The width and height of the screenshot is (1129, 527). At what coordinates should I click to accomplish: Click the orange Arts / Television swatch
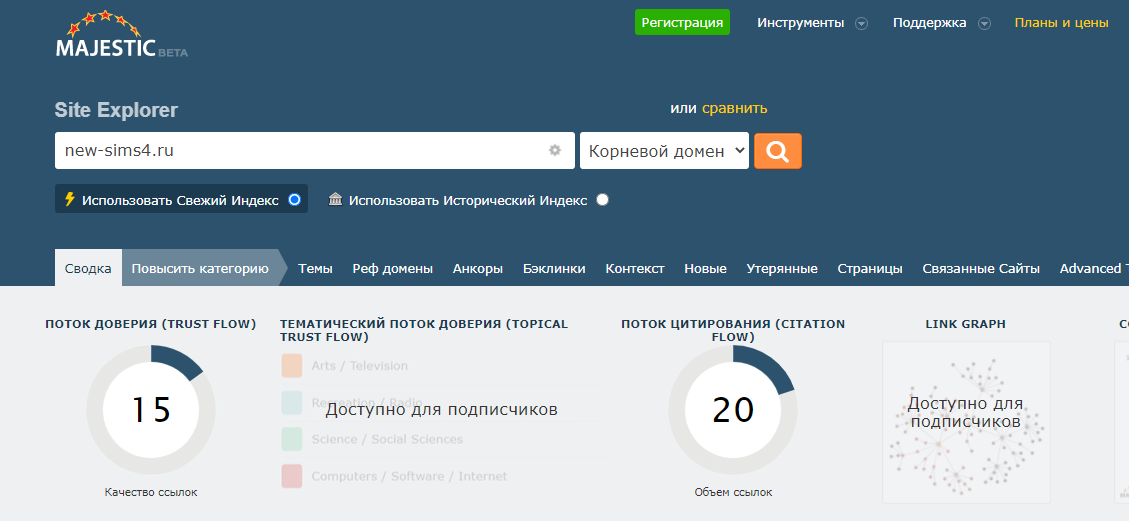(292, 366)
